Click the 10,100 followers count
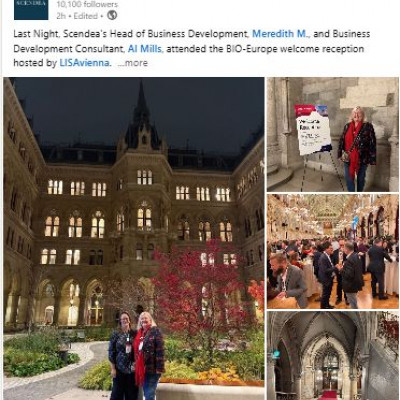Screen dimensions: 400x400 click(x=87, y=4)
